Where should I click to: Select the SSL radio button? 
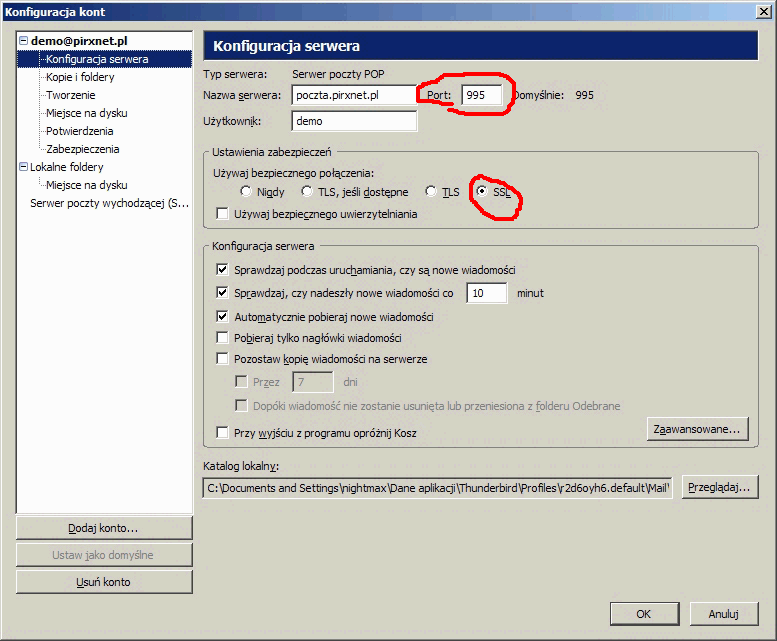tap(482, 192)
